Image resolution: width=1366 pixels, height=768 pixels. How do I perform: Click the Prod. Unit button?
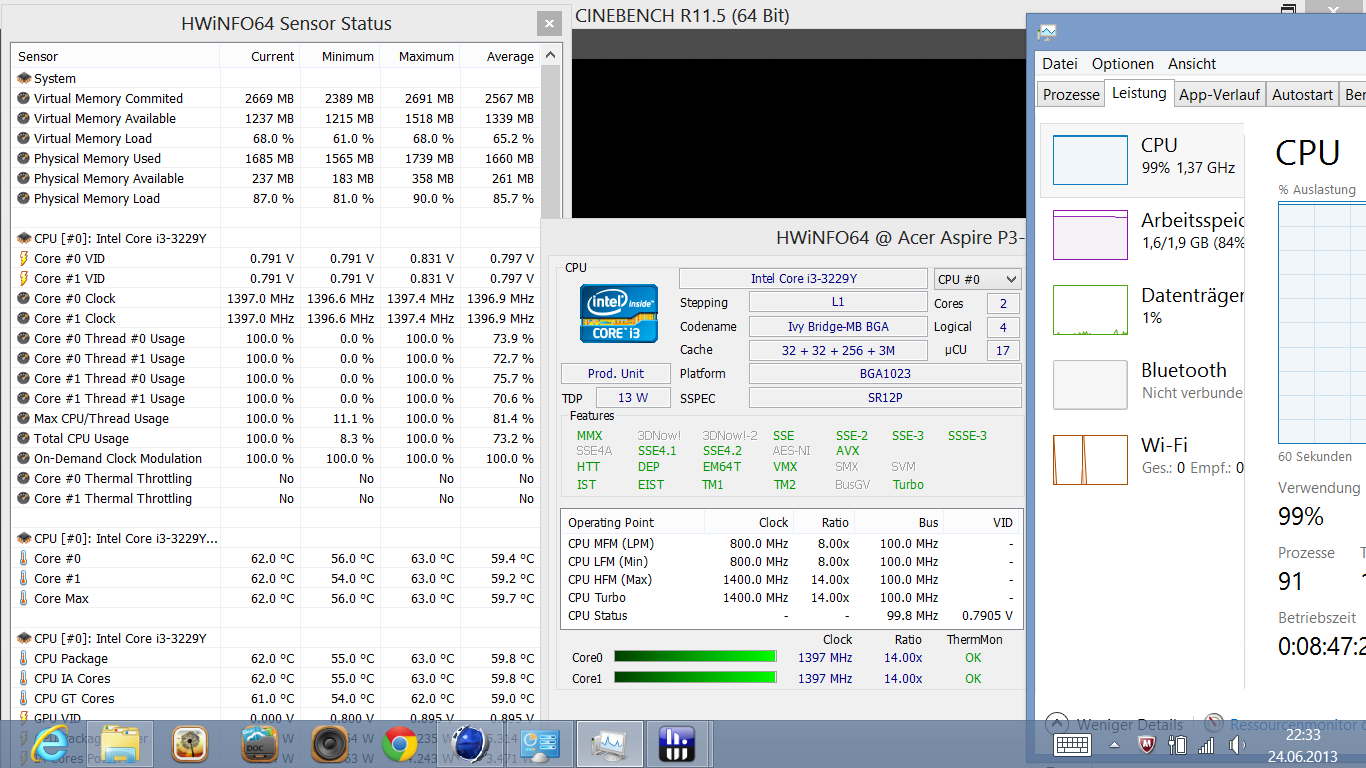[x=616, y=373]
